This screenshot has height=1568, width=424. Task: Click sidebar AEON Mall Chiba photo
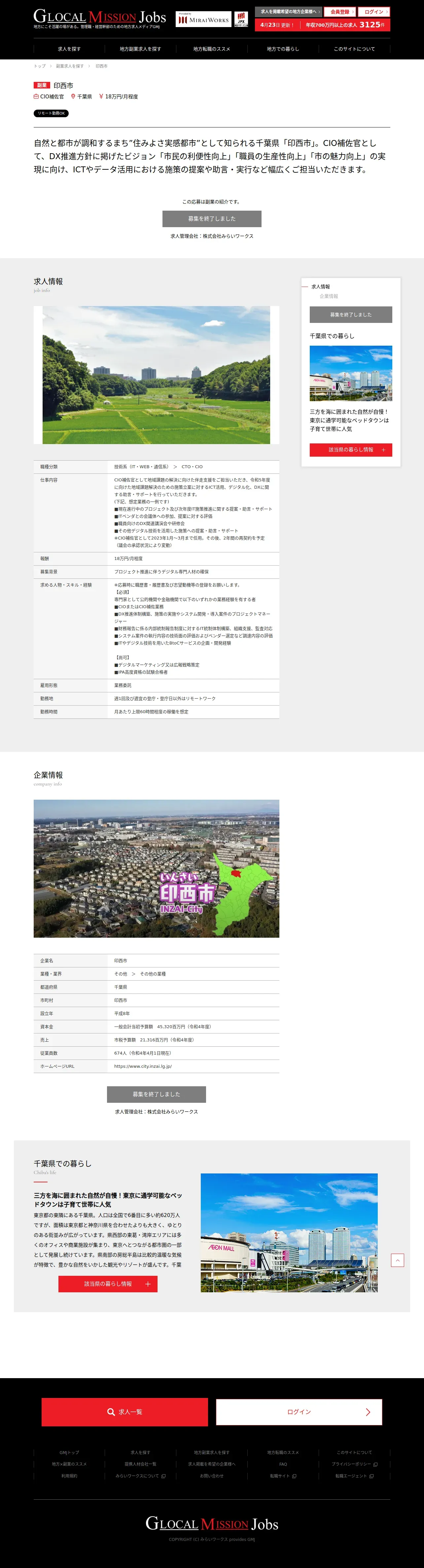(x=351, y=373)
